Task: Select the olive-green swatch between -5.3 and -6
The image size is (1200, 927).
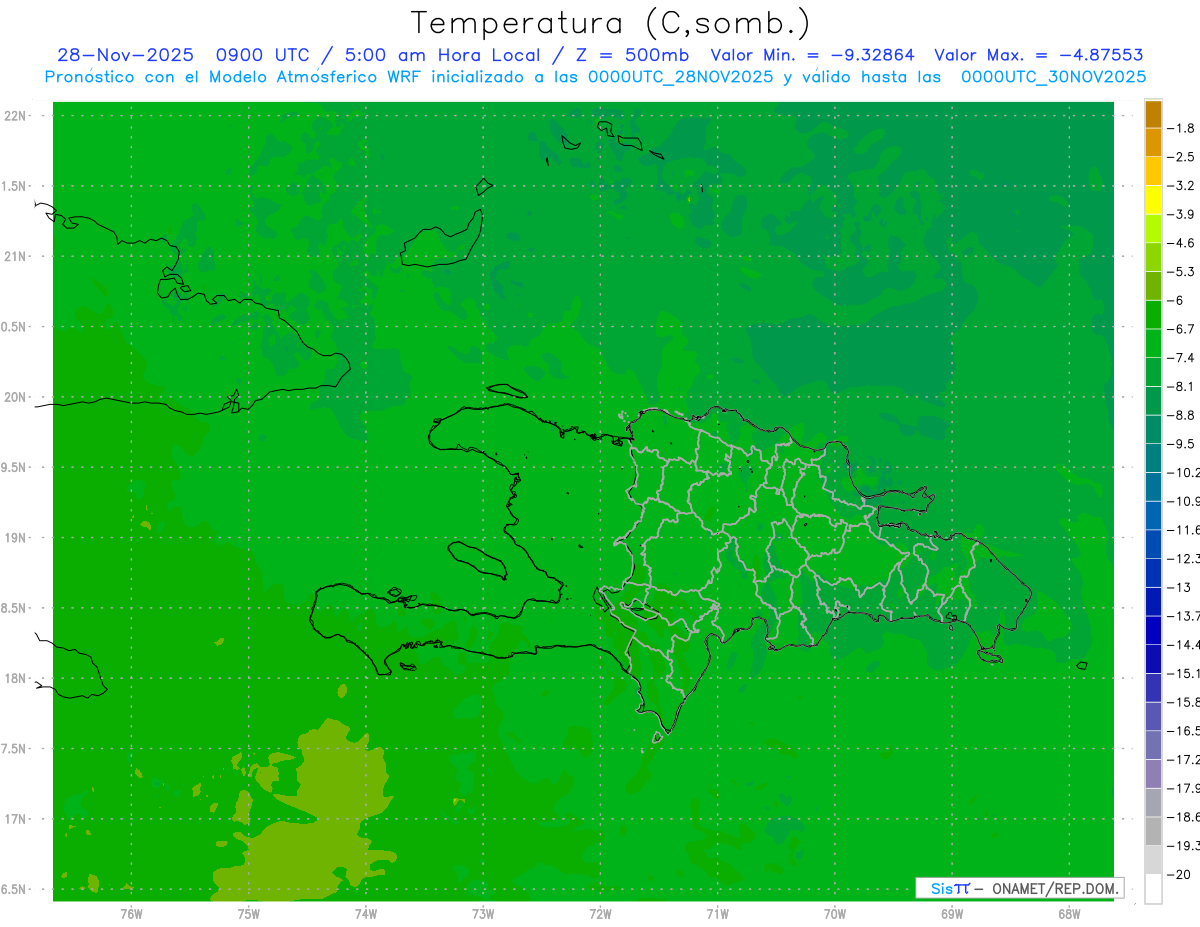Action: point(1153,286)
